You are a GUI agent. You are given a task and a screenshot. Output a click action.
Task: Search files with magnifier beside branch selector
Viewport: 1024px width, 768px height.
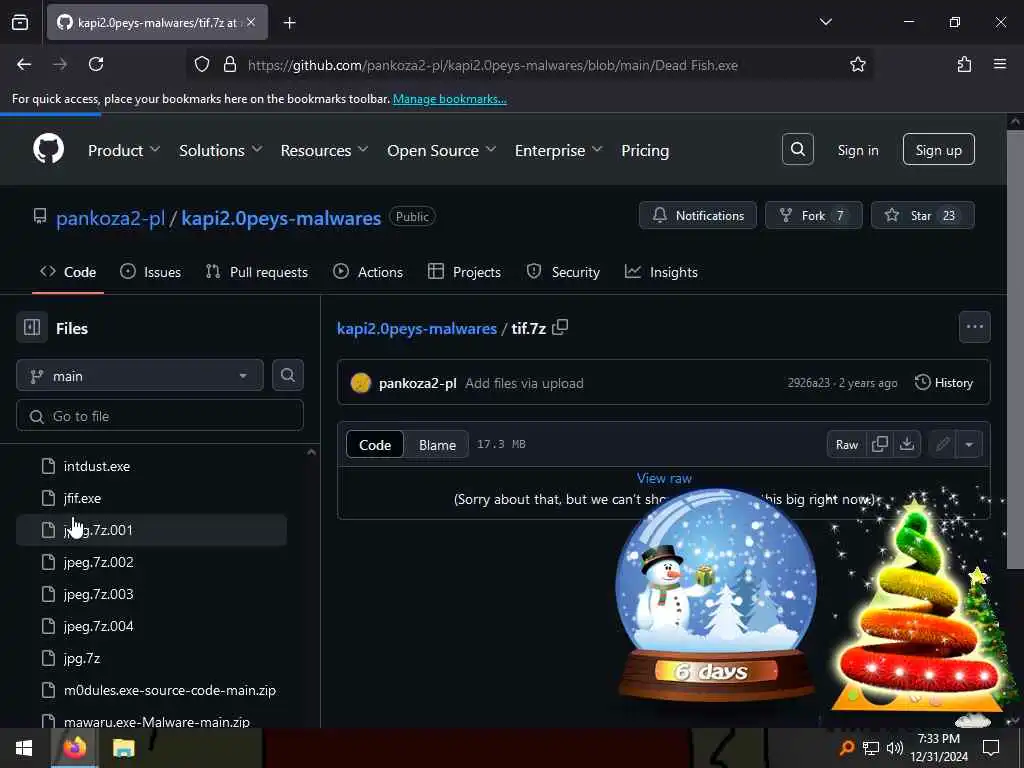287,376
